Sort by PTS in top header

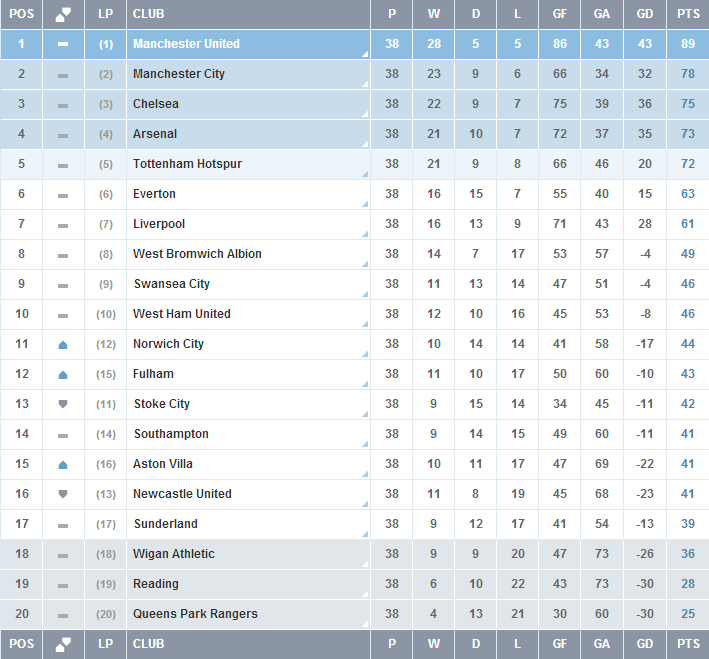tap(688, 14)
